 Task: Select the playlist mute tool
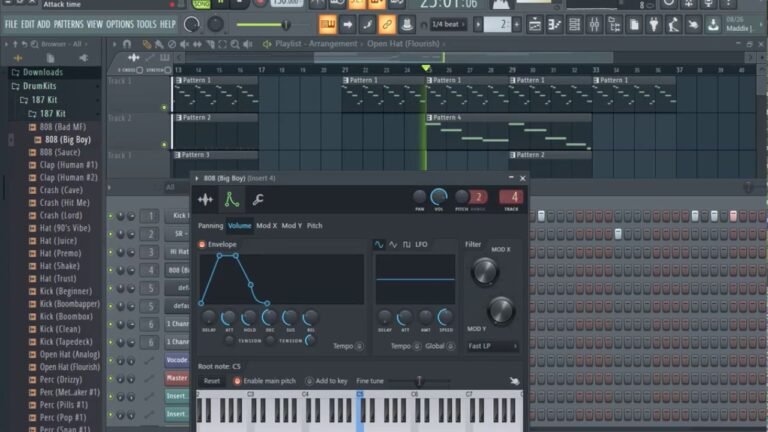coord(185,45)
